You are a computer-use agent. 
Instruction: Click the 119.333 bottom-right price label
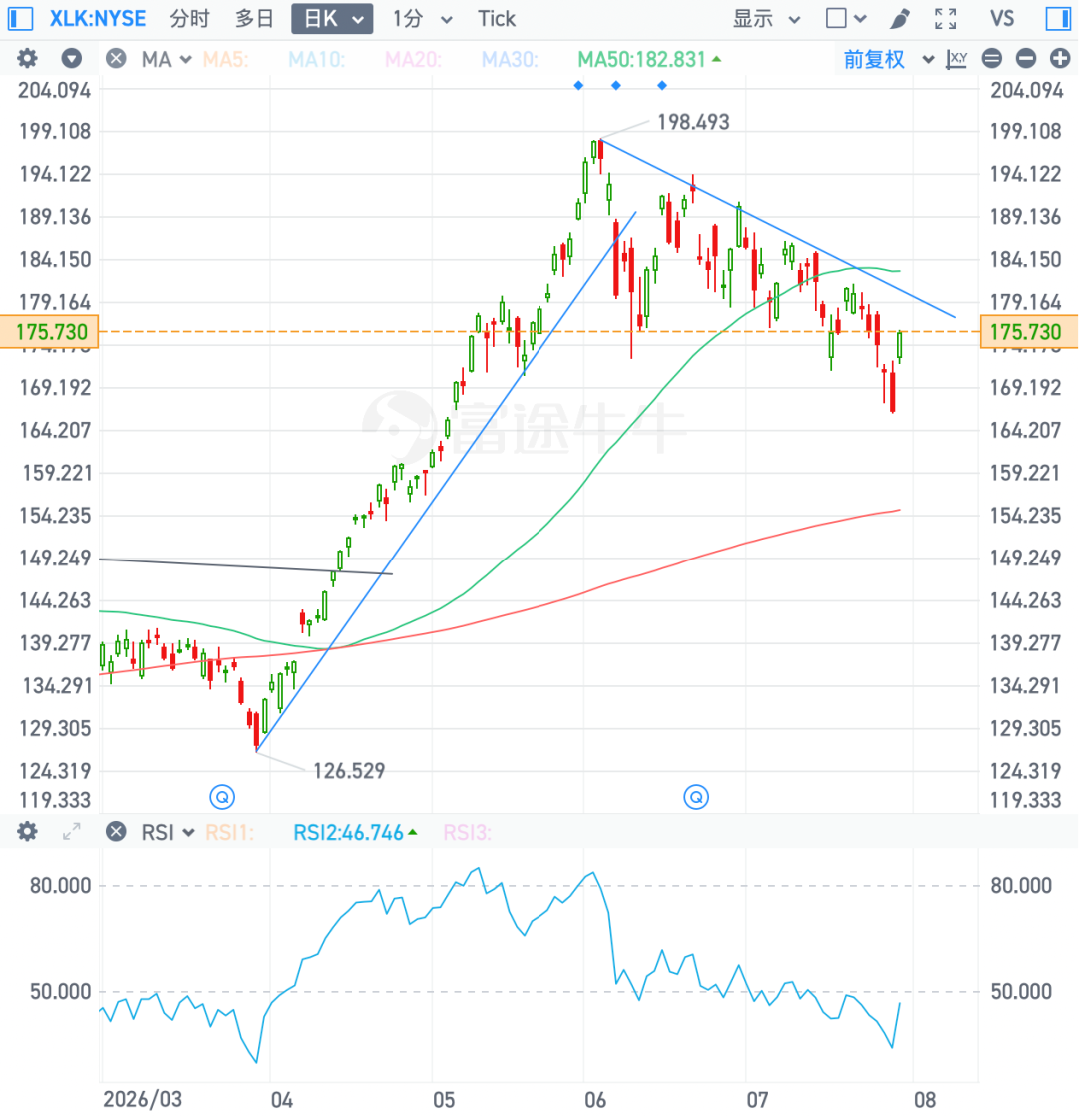point(1025,800)
